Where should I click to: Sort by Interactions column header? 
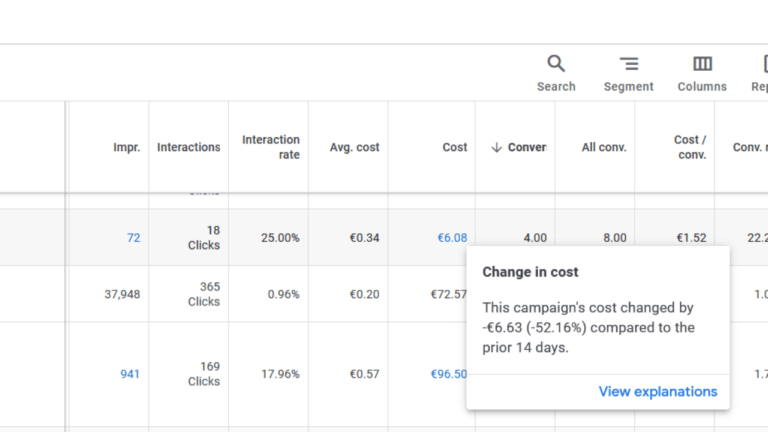pyautogui.click(x=189, y=147)
